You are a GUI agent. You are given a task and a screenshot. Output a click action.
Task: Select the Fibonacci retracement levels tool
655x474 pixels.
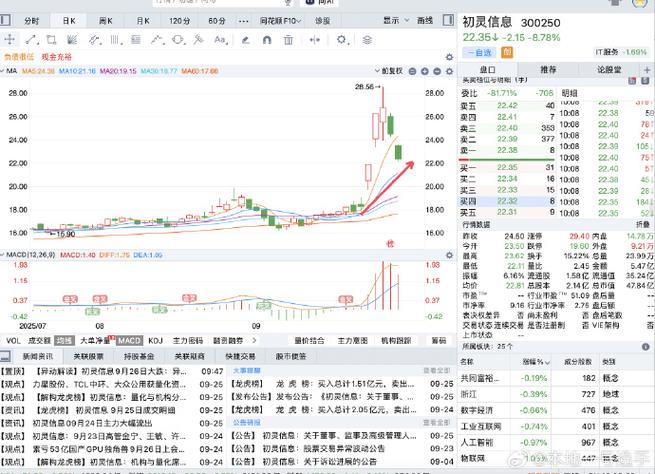coord(136,40)
